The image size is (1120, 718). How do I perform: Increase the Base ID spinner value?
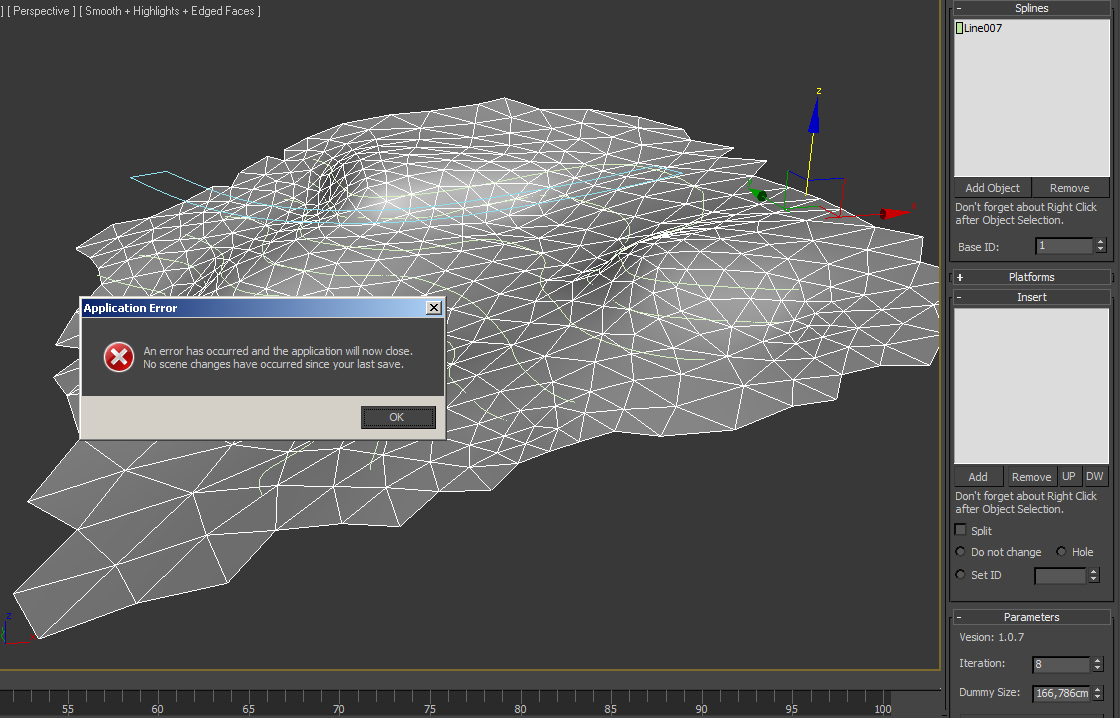(1101, 242)
